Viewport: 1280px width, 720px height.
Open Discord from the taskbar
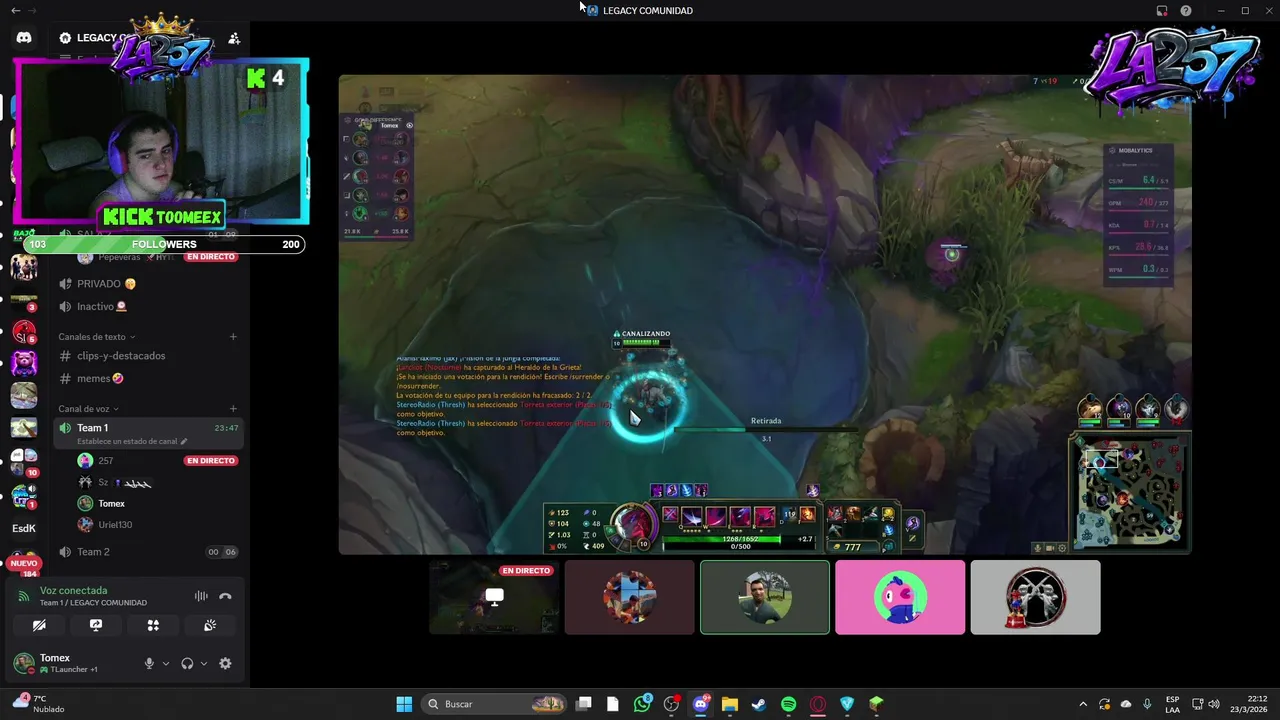[701, 704]
